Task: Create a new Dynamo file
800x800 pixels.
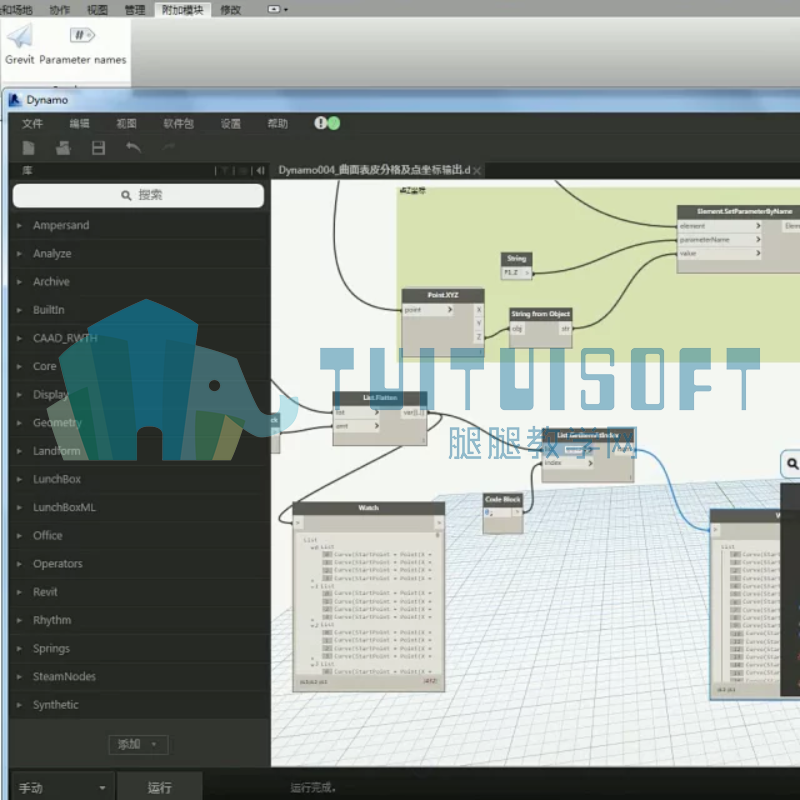Action: point(29,148)
